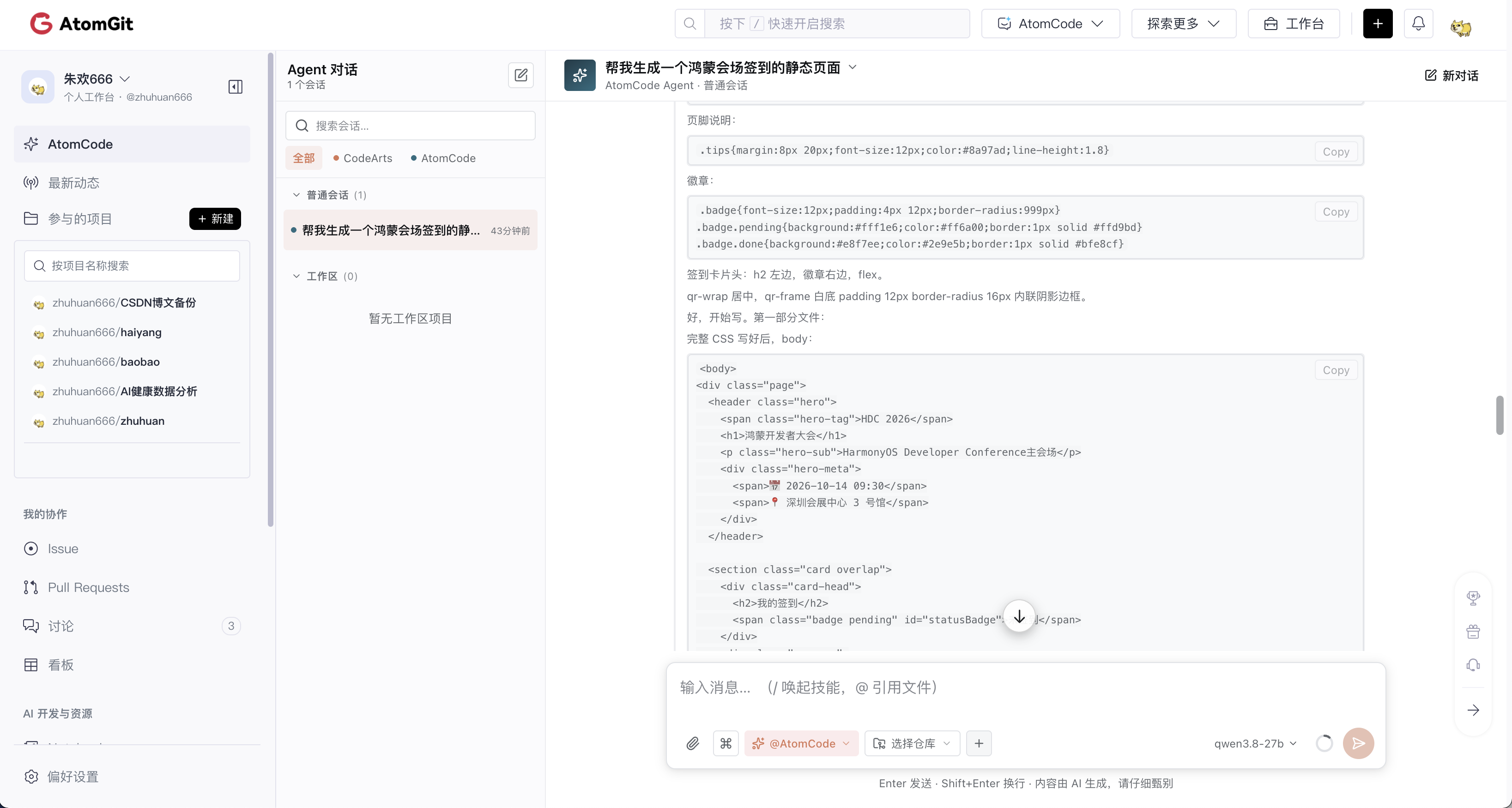Open the 探索更多 dropdown

coord(1183,24)
